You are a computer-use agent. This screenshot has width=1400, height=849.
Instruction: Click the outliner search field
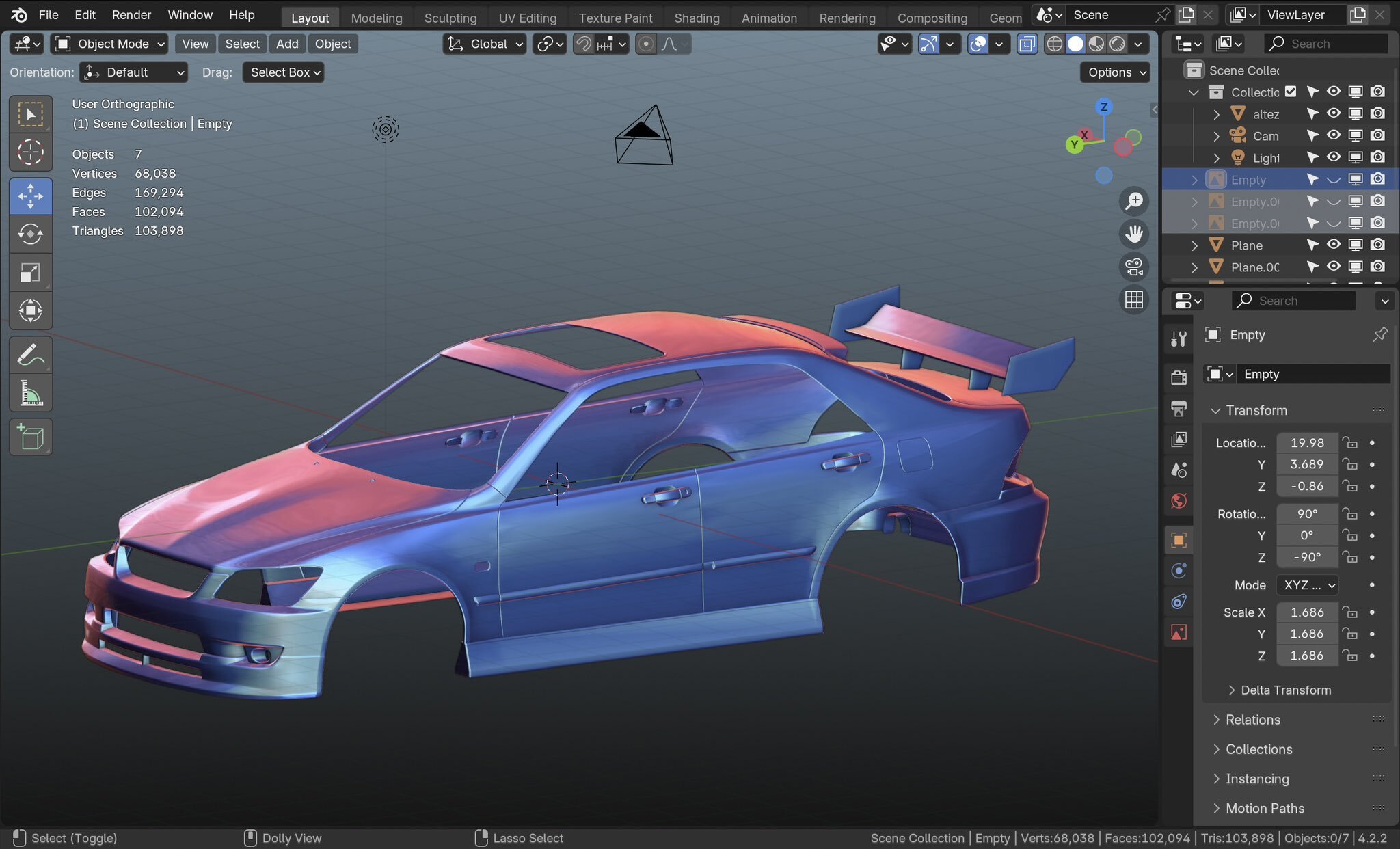click(x=1326, y=44)
